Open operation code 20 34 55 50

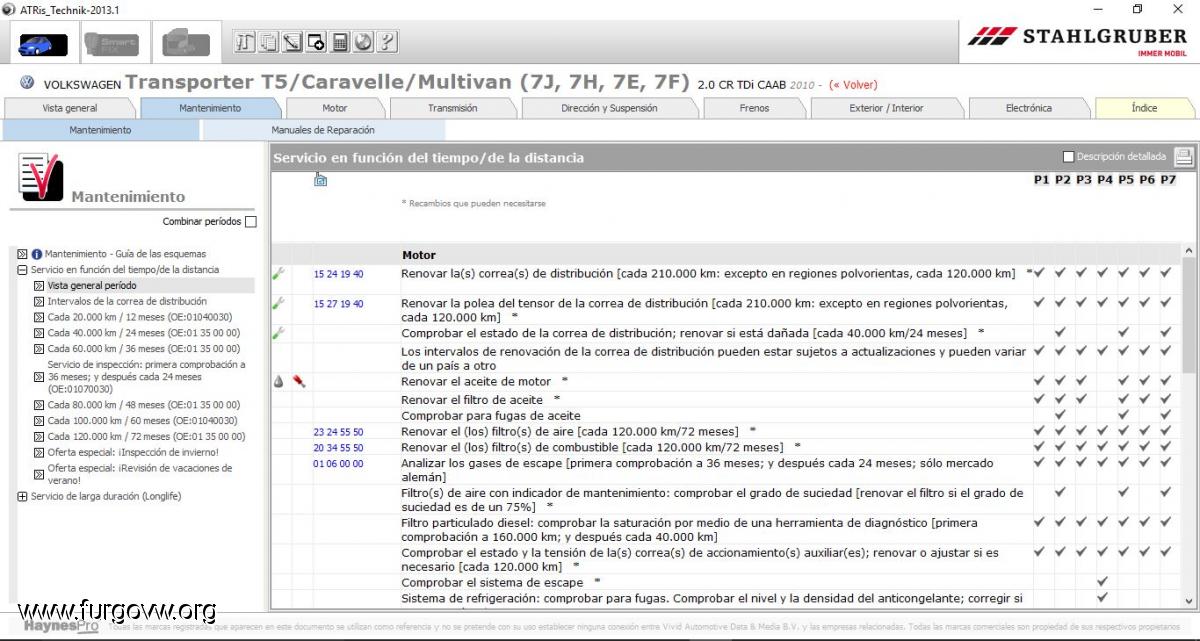click(x=338, y=448)
